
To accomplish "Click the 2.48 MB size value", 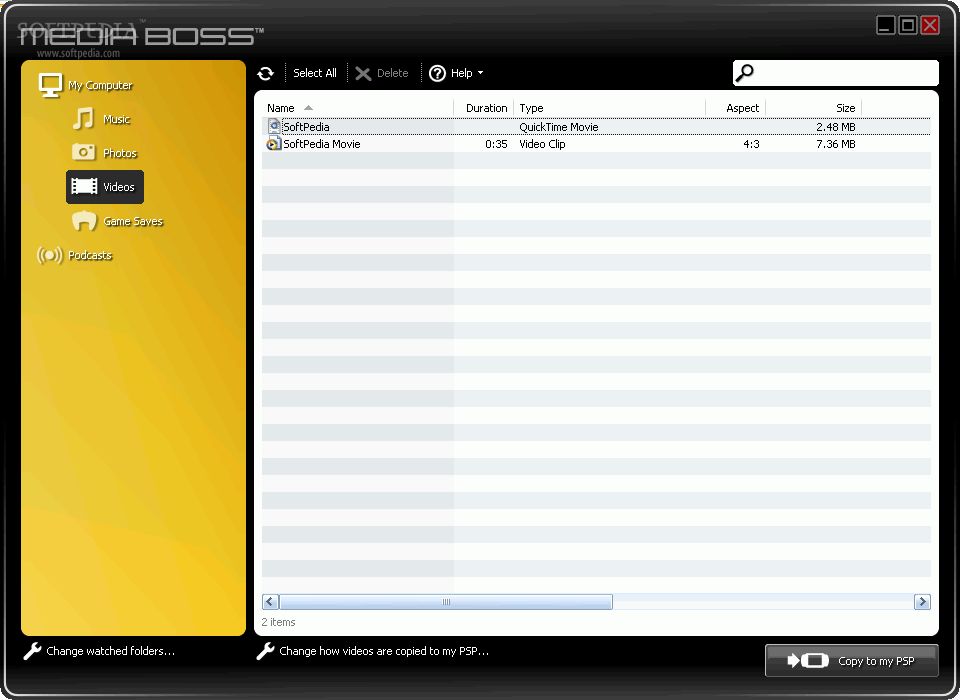I will point(836,127).
